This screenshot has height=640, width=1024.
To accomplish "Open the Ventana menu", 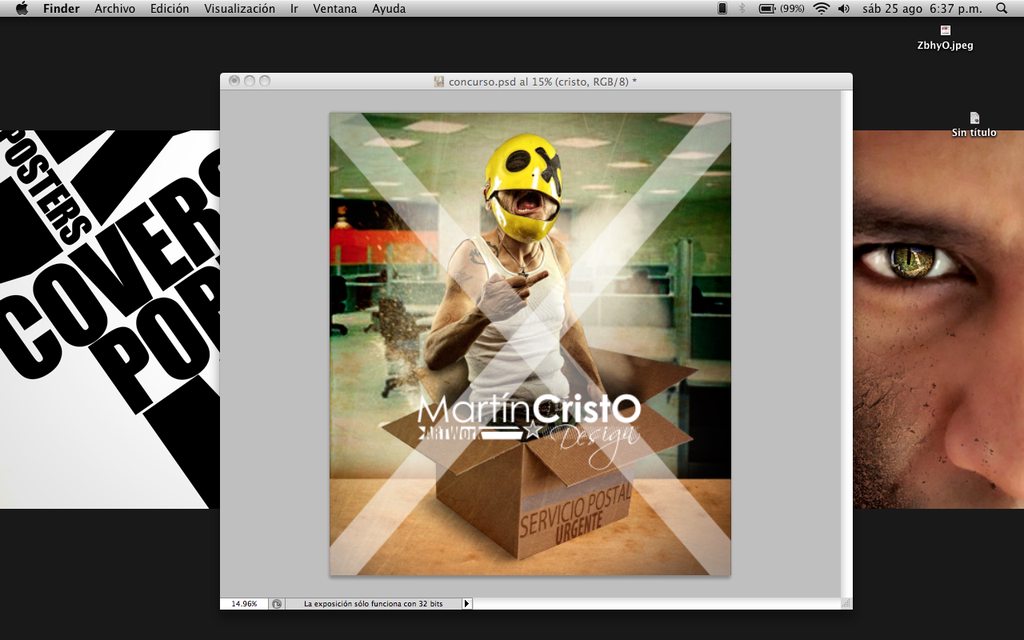I will pos(334,8).
